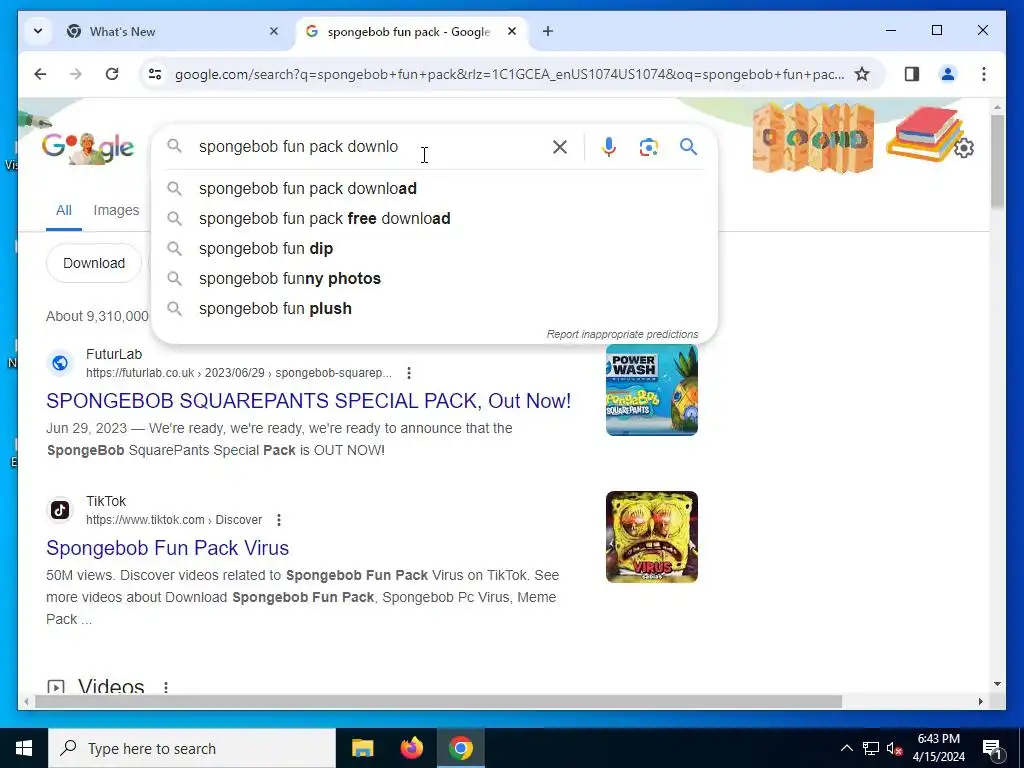Search by image with Google Lens
The height and width of the screenshot is (768, 1024).
[648, 147]
